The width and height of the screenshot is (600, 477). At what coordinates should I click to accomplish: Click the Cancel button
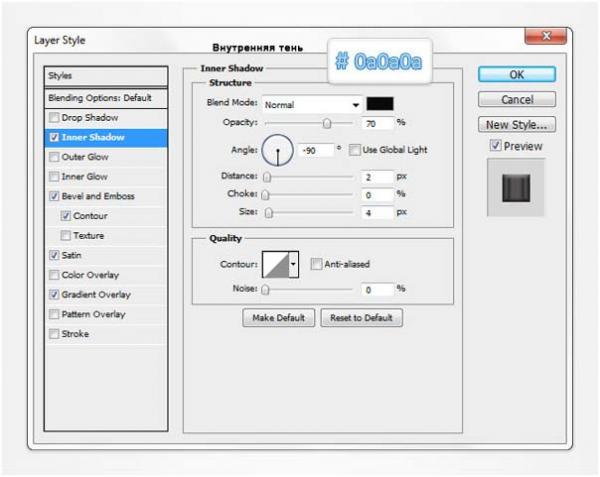point(517,99)
